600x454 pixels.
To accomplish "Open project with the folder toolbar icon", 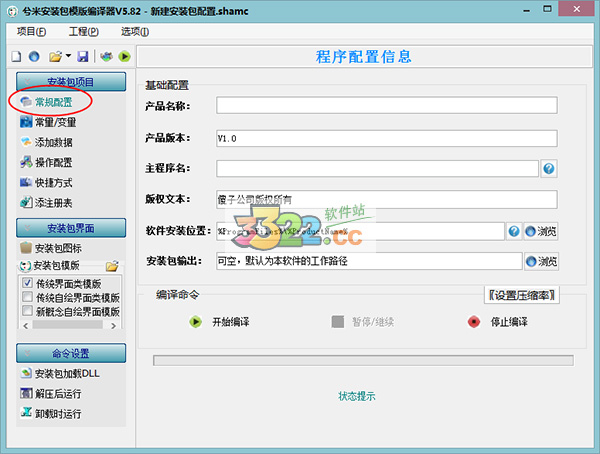I will coord(55,57).
